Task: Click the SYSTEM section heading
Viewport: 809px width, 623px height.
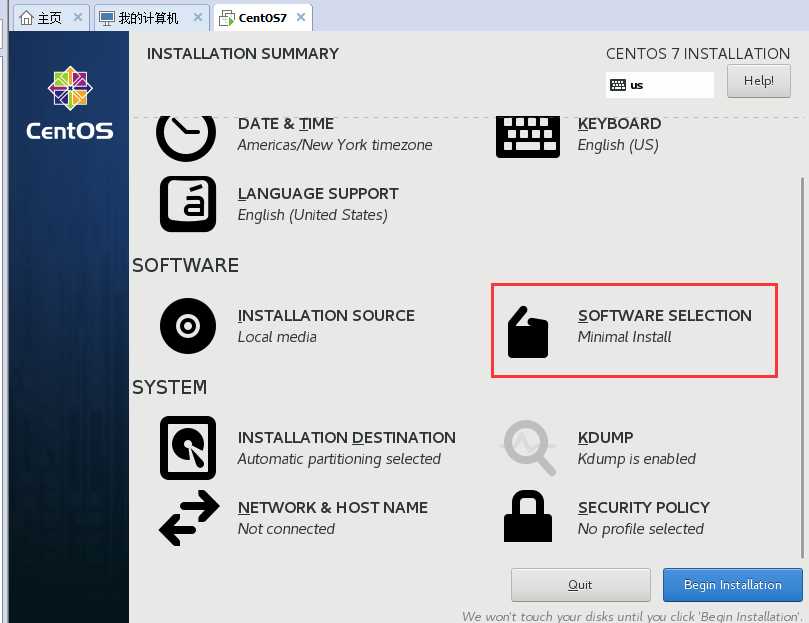Action: coord(169,387)
